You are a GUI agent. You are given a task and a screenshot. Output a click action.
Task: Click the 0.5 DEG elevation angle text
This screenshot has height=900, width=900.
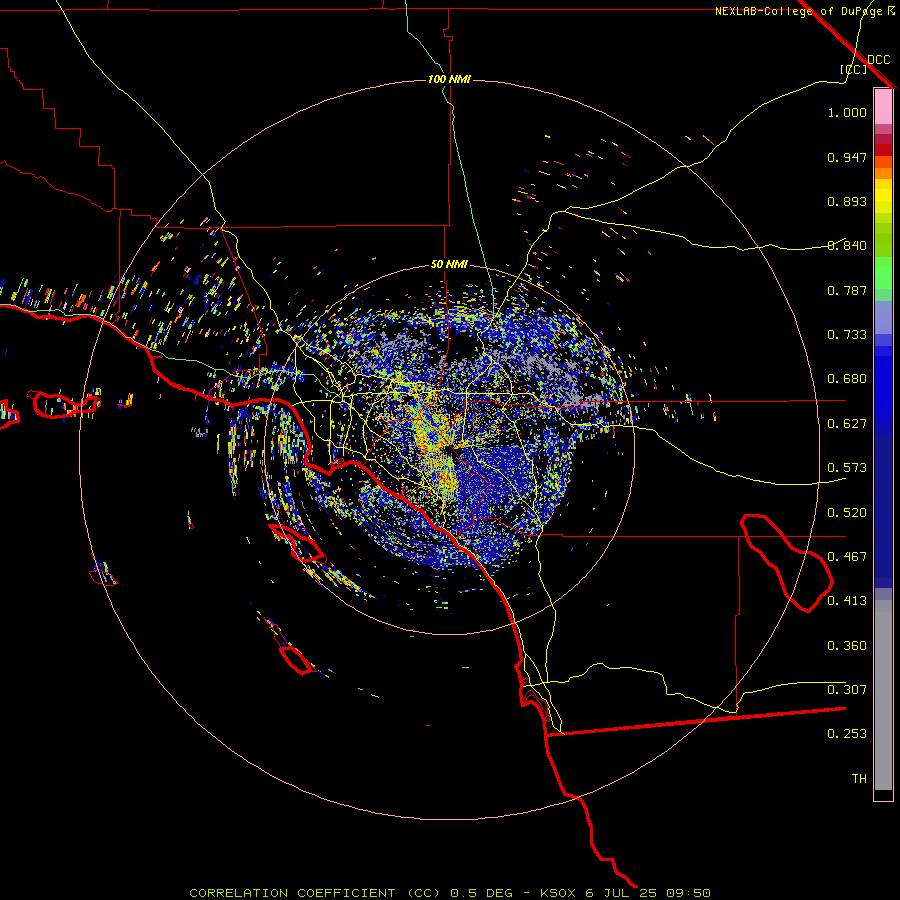tap(482, 893)
